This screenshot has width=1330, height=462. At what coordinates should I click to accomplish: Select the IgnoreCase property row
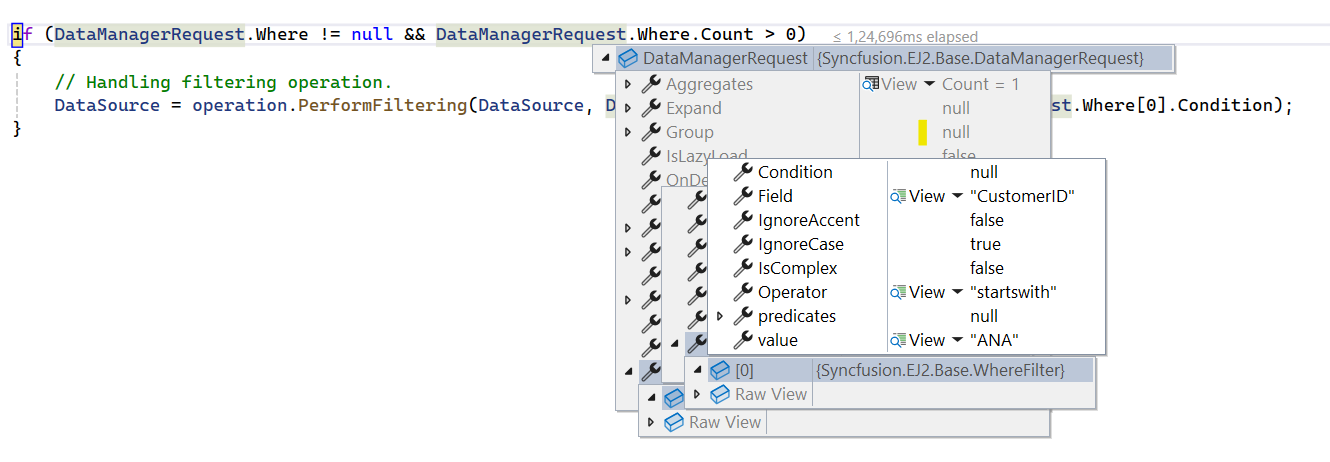tap(906, 244)
